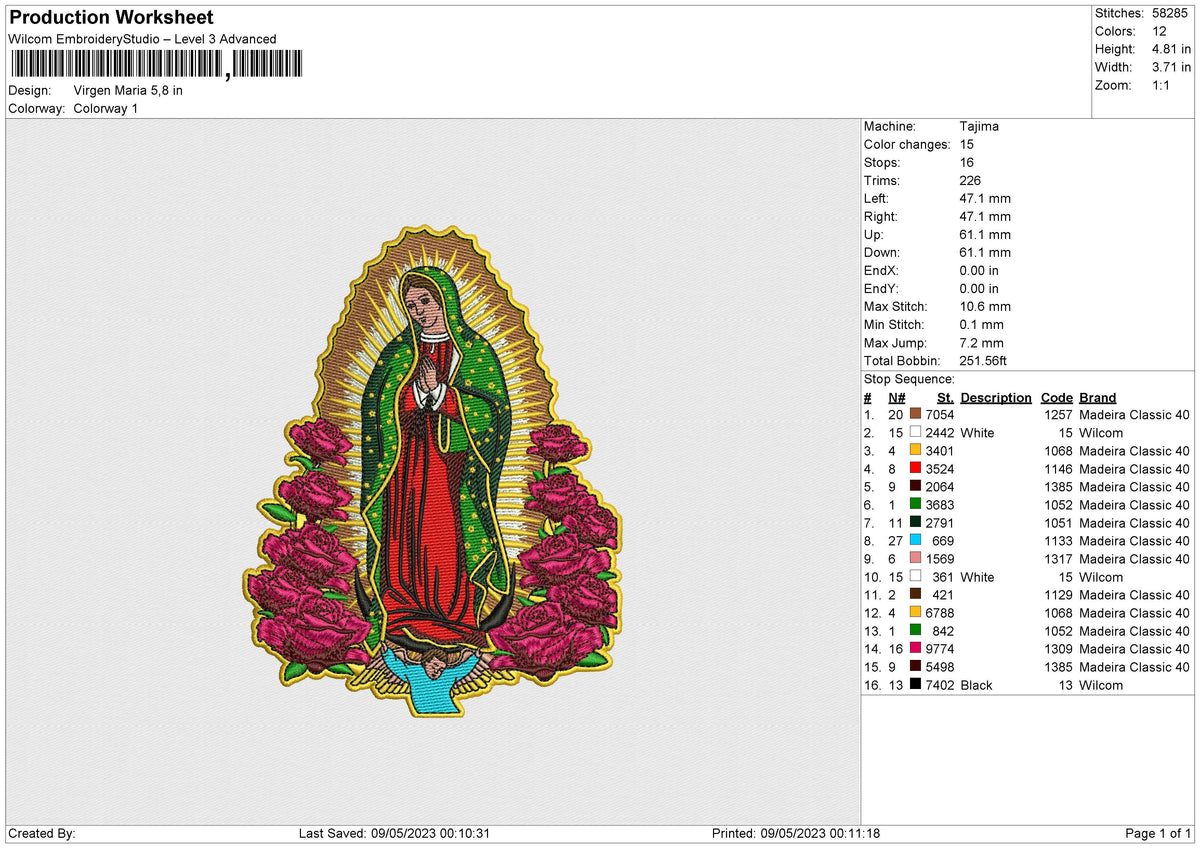Click the design barcode image
The height and width of the screenshot is (848, 1200).
155,64
